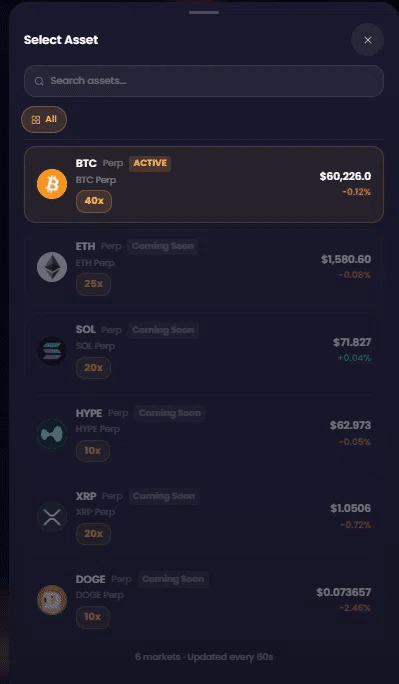Click the XRP 20x leverage badge

93,534
